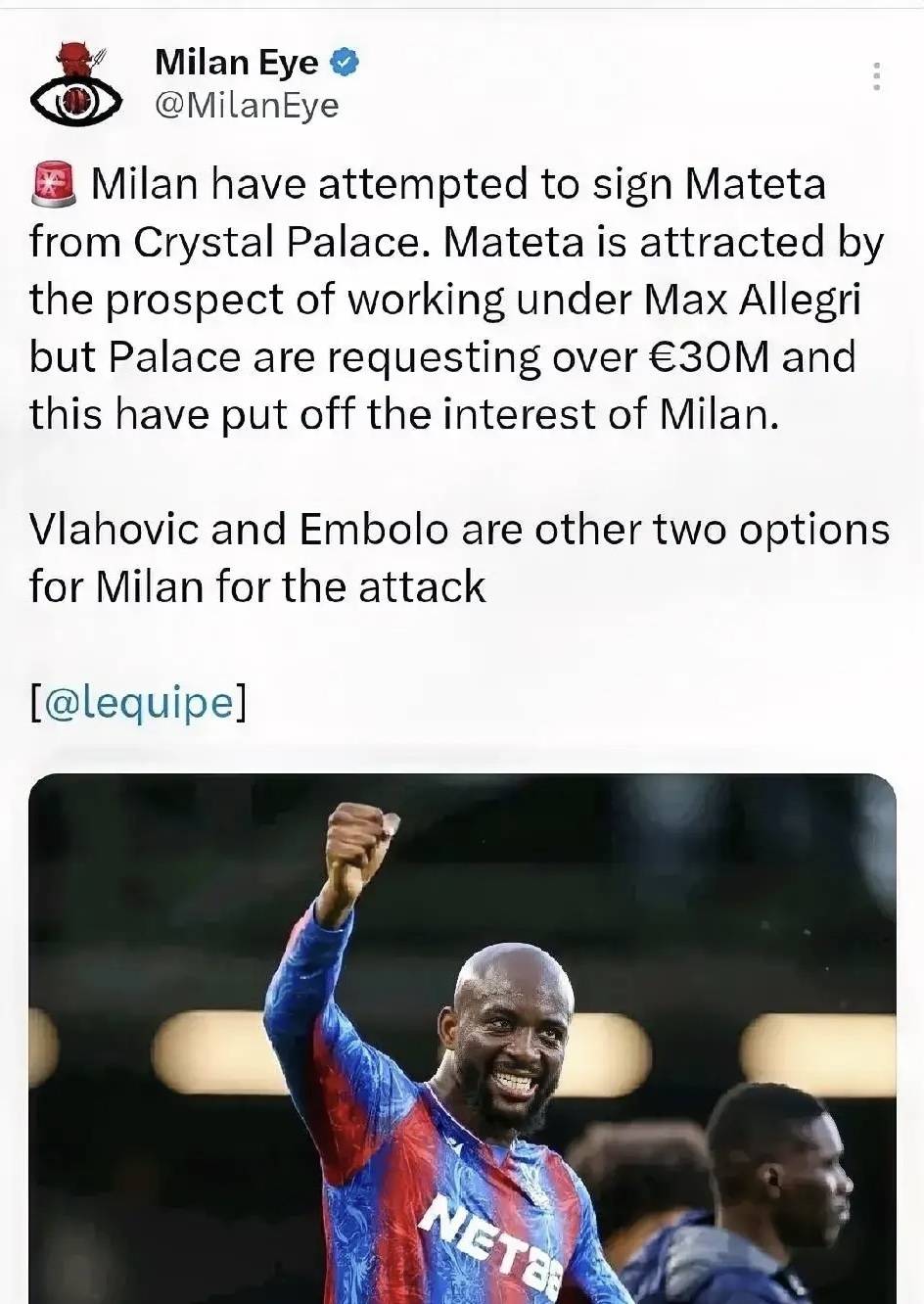Image resolution: width=924 pixels, height=1304 pixels.
Task: Click the name "Max Allegri" in tweet
Action: pos(753,300)
